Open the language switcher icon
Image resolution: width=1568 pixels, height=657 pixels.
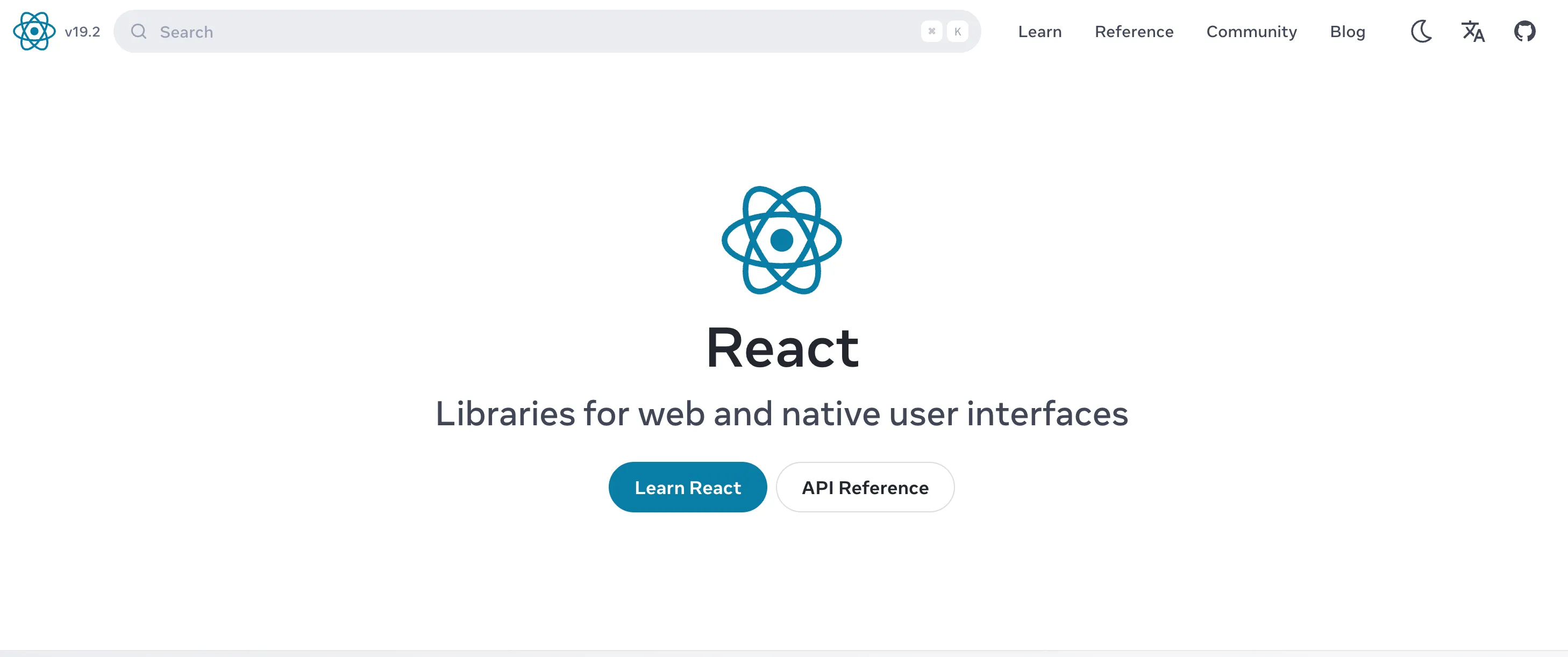pyautogui.click(x=1472, y=32)
